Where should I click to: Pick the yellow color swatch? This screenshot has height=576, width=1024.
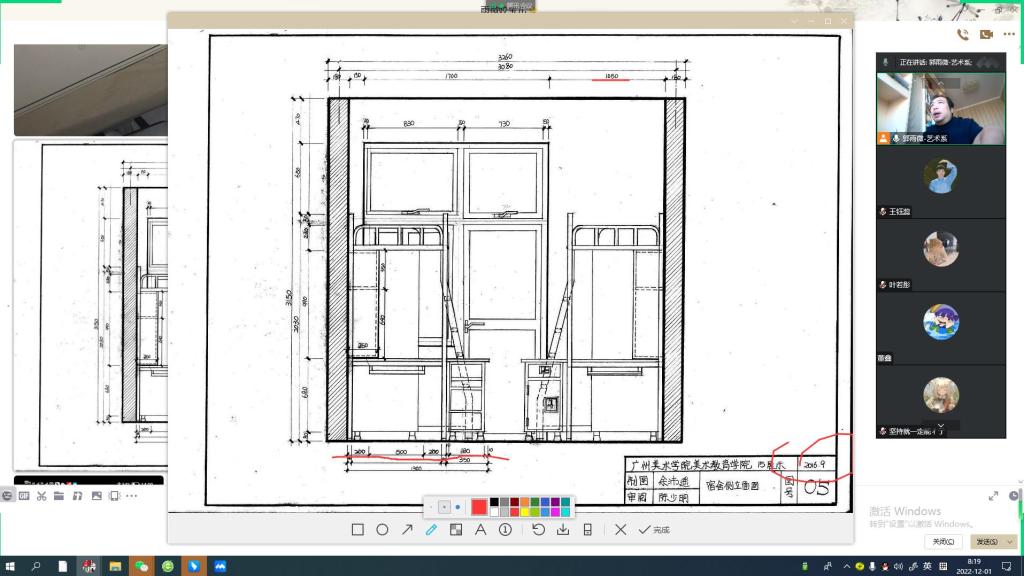pyautogui.click(x=526, y=512)
